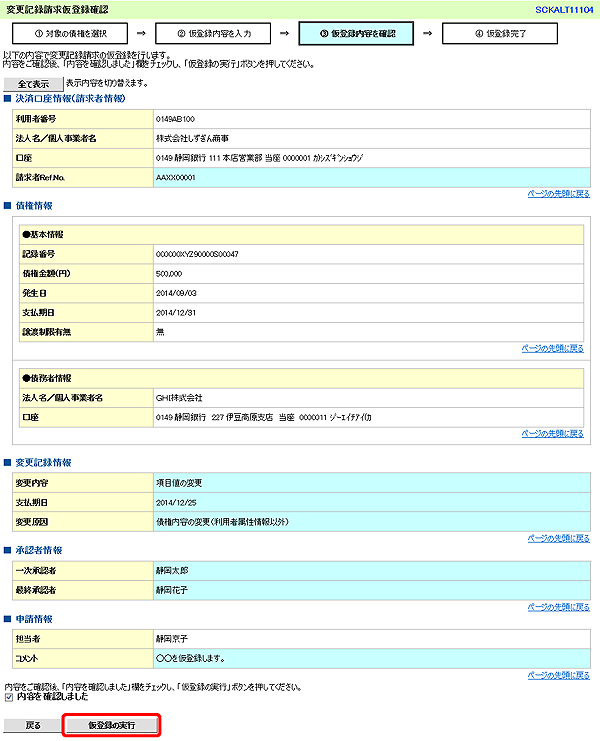Click the 本店営業部 account value
The image size is (600, 741).
click(259, 158)
